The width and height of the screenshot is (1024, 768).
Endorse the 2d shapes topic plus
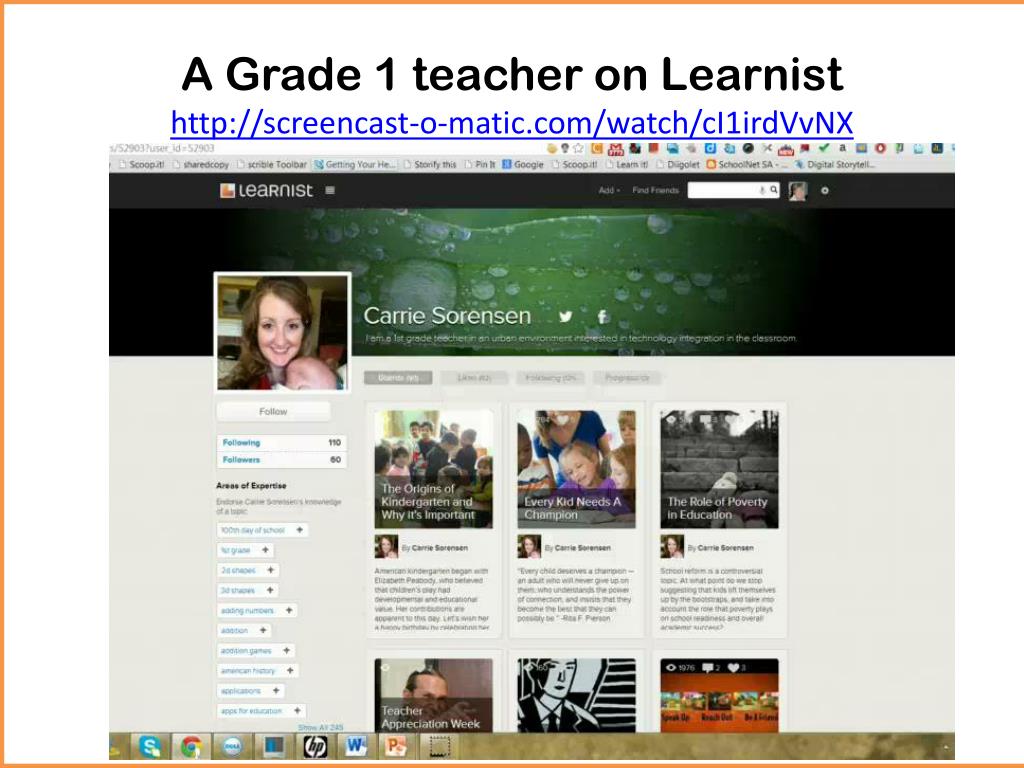point(270,570)
